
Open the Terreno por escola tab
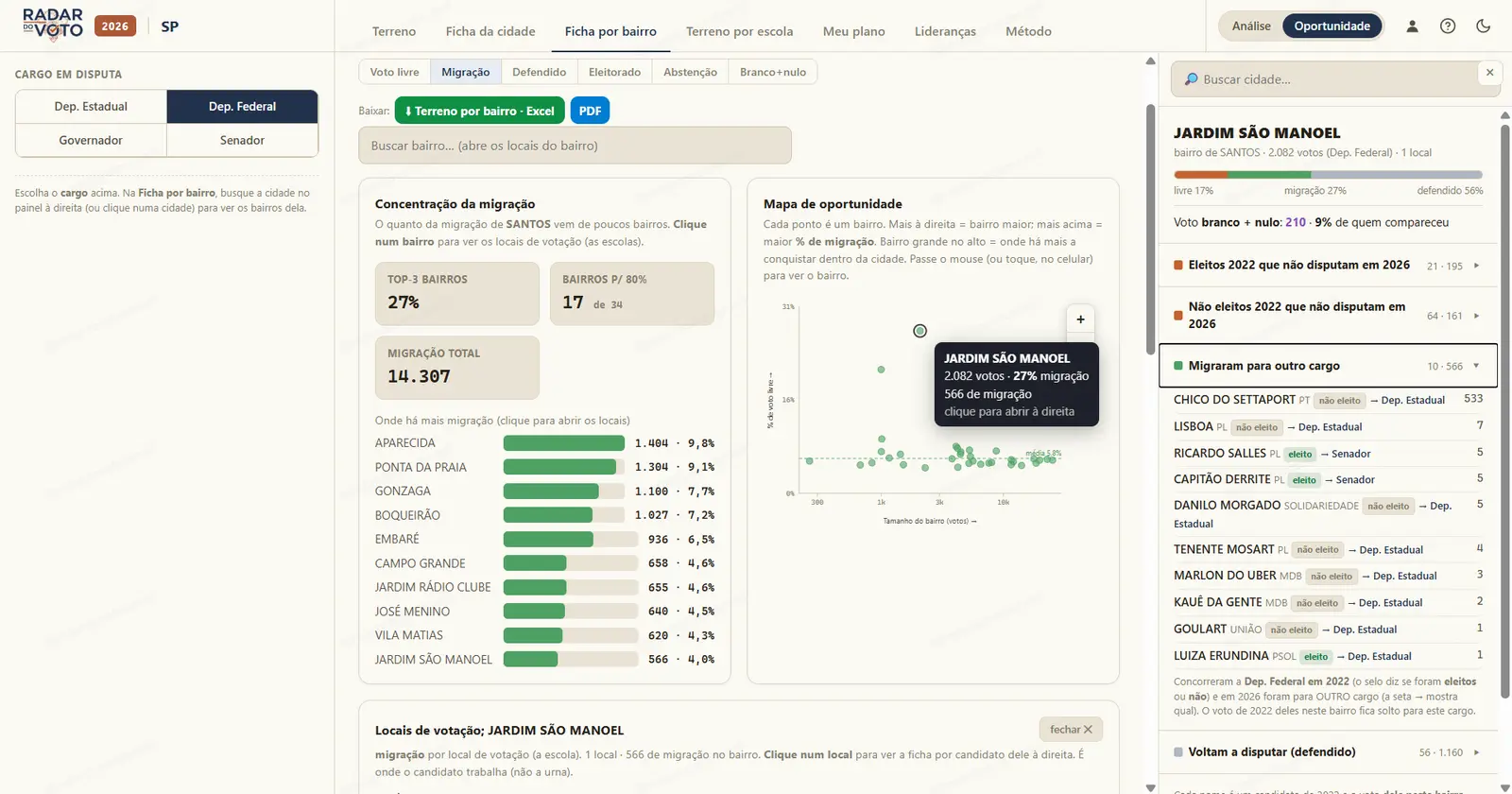pyautogui.click(x=740, y=31)
